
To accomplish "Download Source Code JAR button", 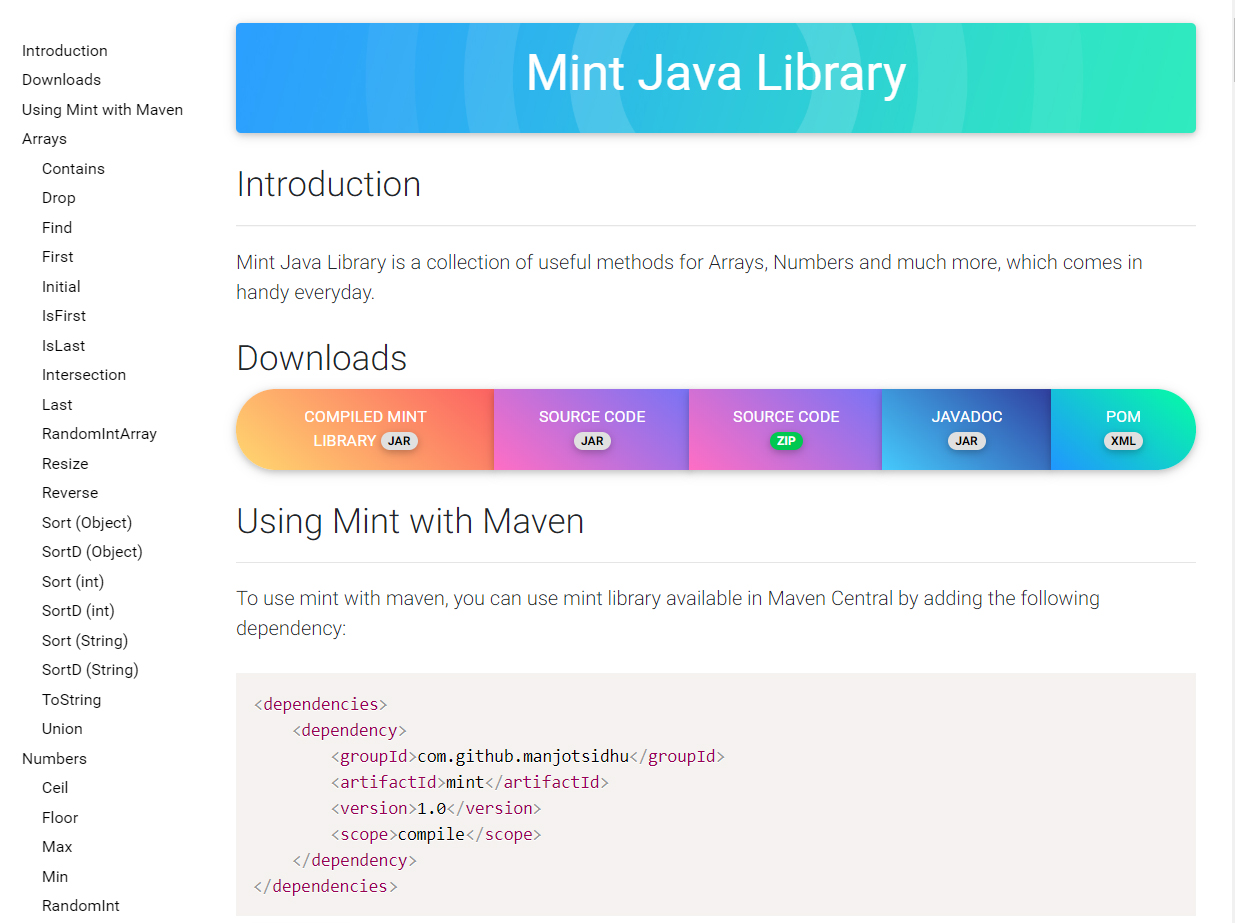I will pos(592,429).
